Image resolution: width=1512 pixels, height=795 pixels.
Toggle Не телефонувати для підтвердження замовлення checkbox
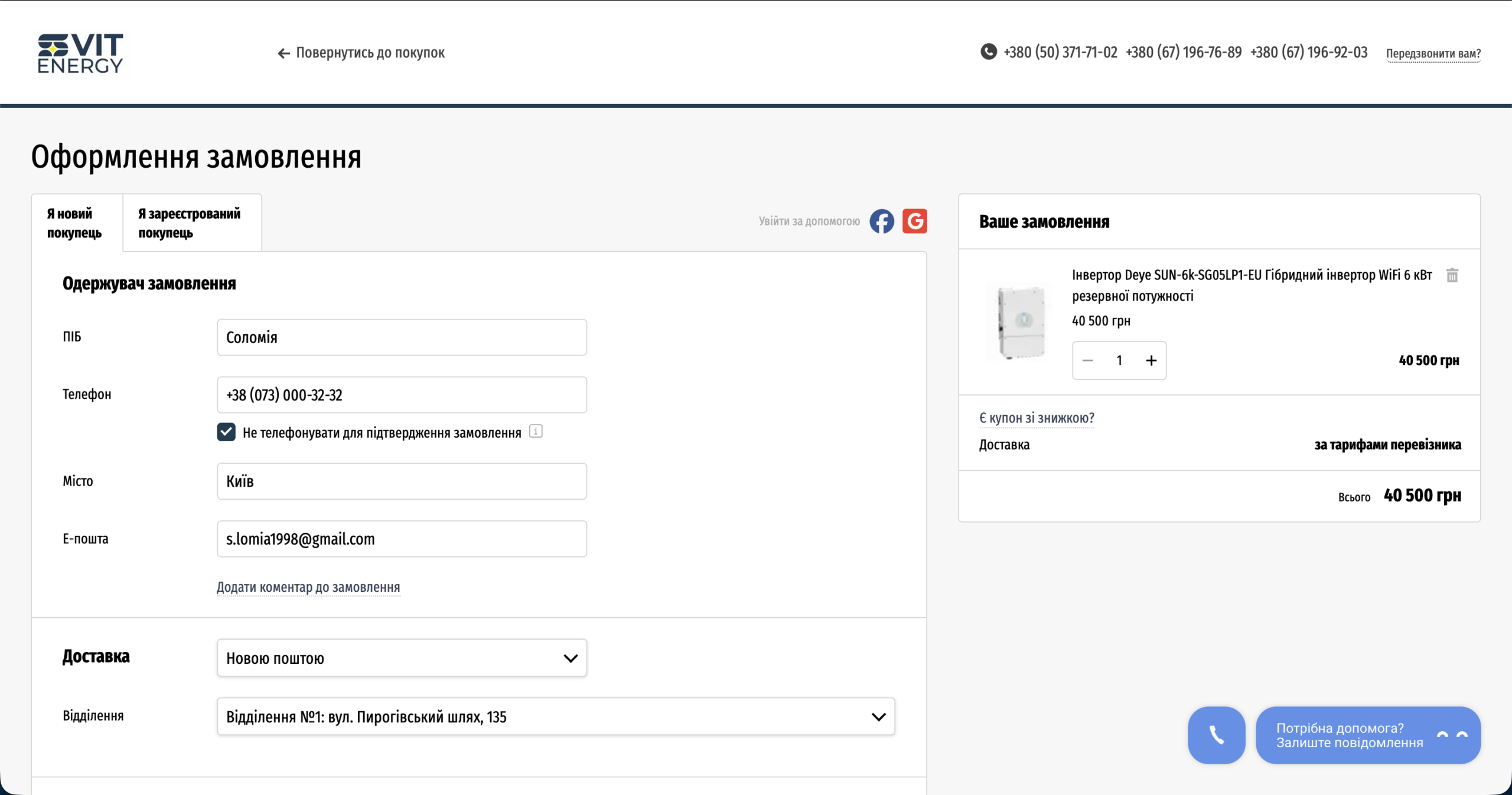point(226,432)
